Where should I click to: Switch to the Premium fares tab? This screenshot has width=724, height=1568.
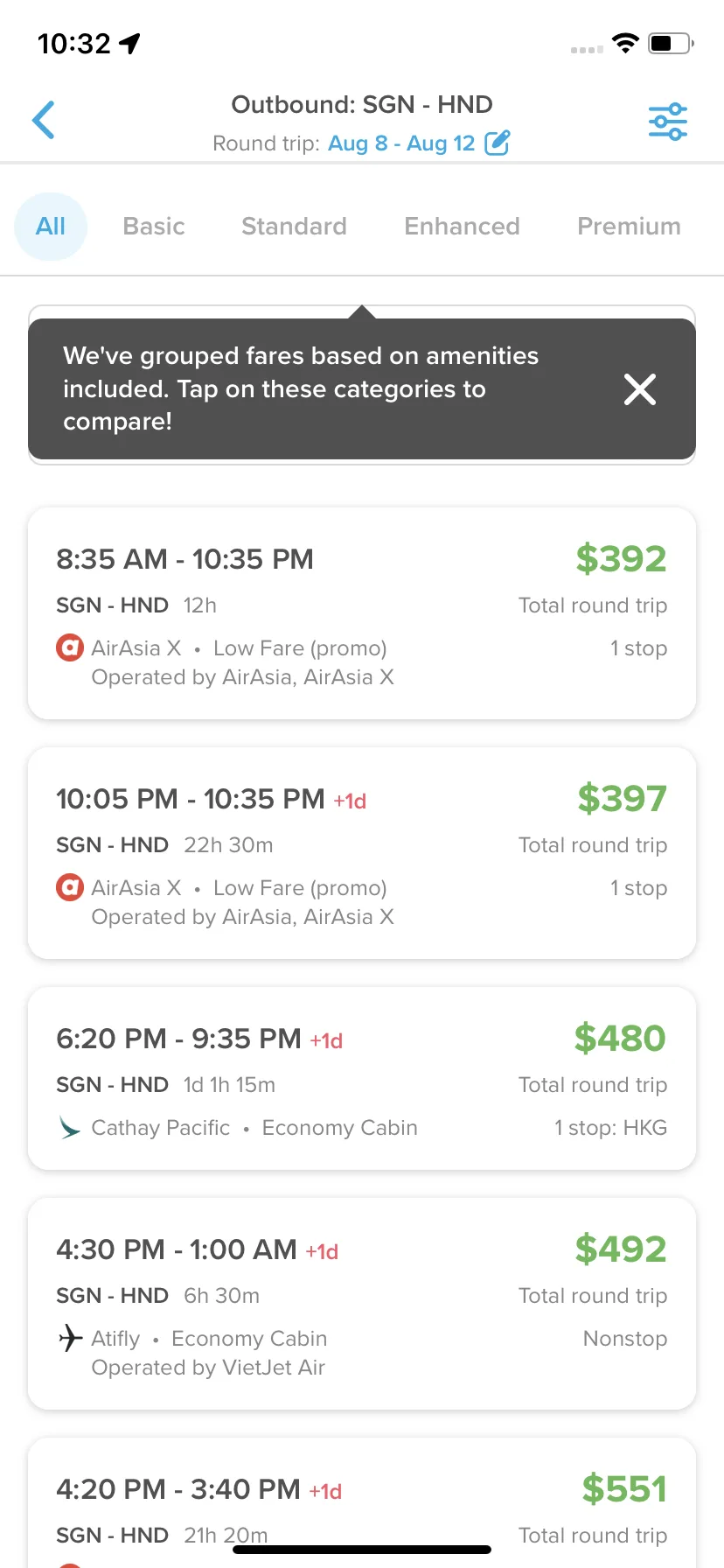click(629, 227)
